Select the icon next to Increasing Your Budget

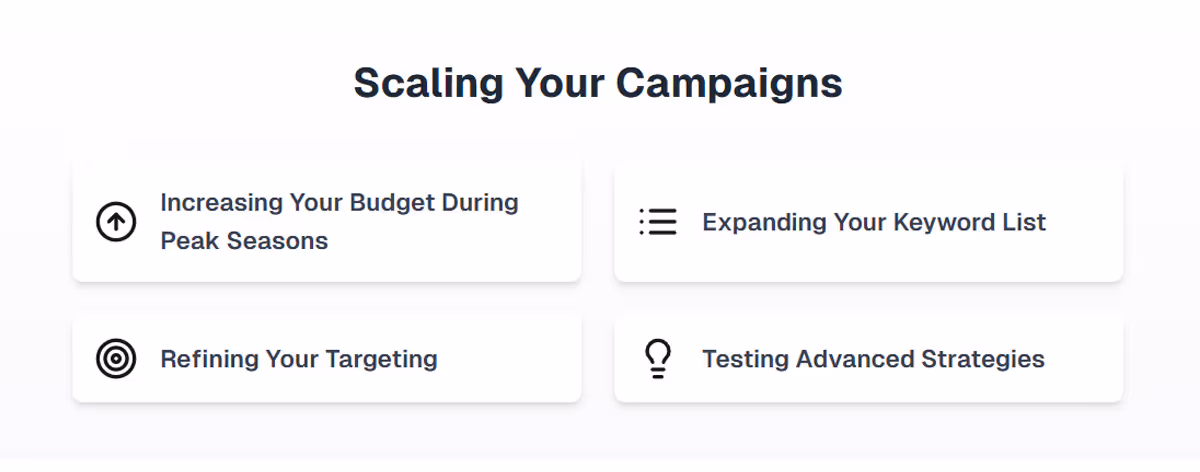pos(116,221)
